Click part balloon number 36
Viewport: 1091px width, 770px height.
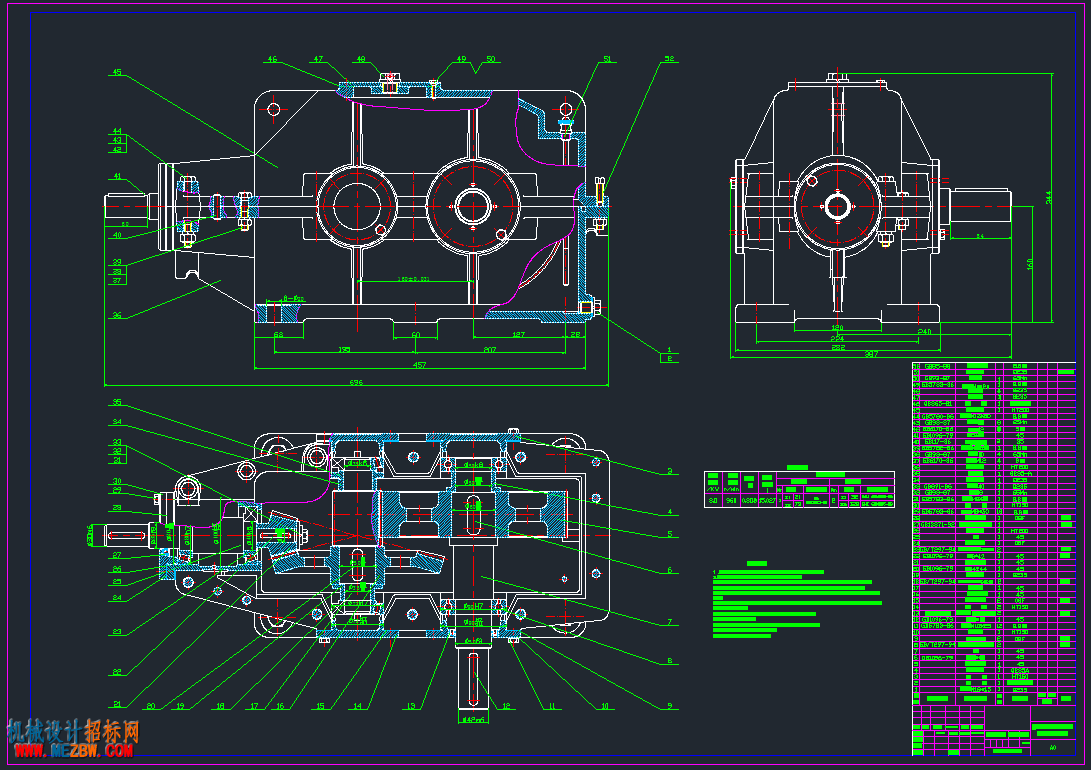click(x=117, y=315)
